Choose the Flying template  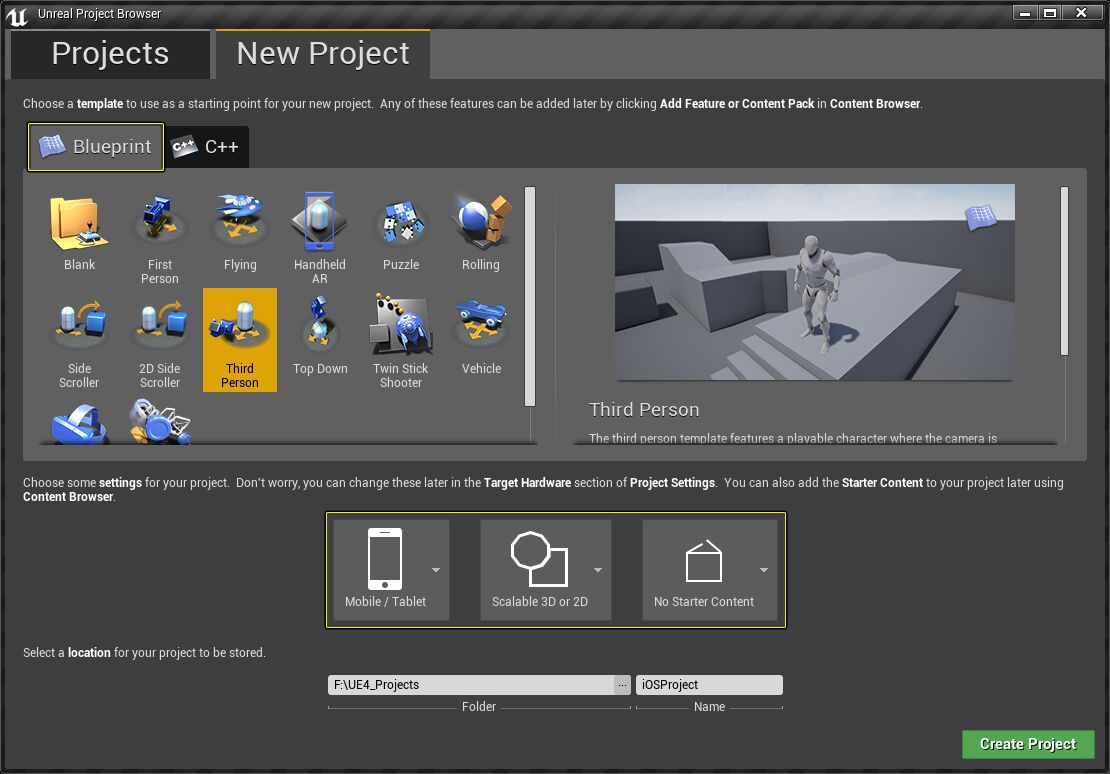pyautogui.click(x=239, y=230)
